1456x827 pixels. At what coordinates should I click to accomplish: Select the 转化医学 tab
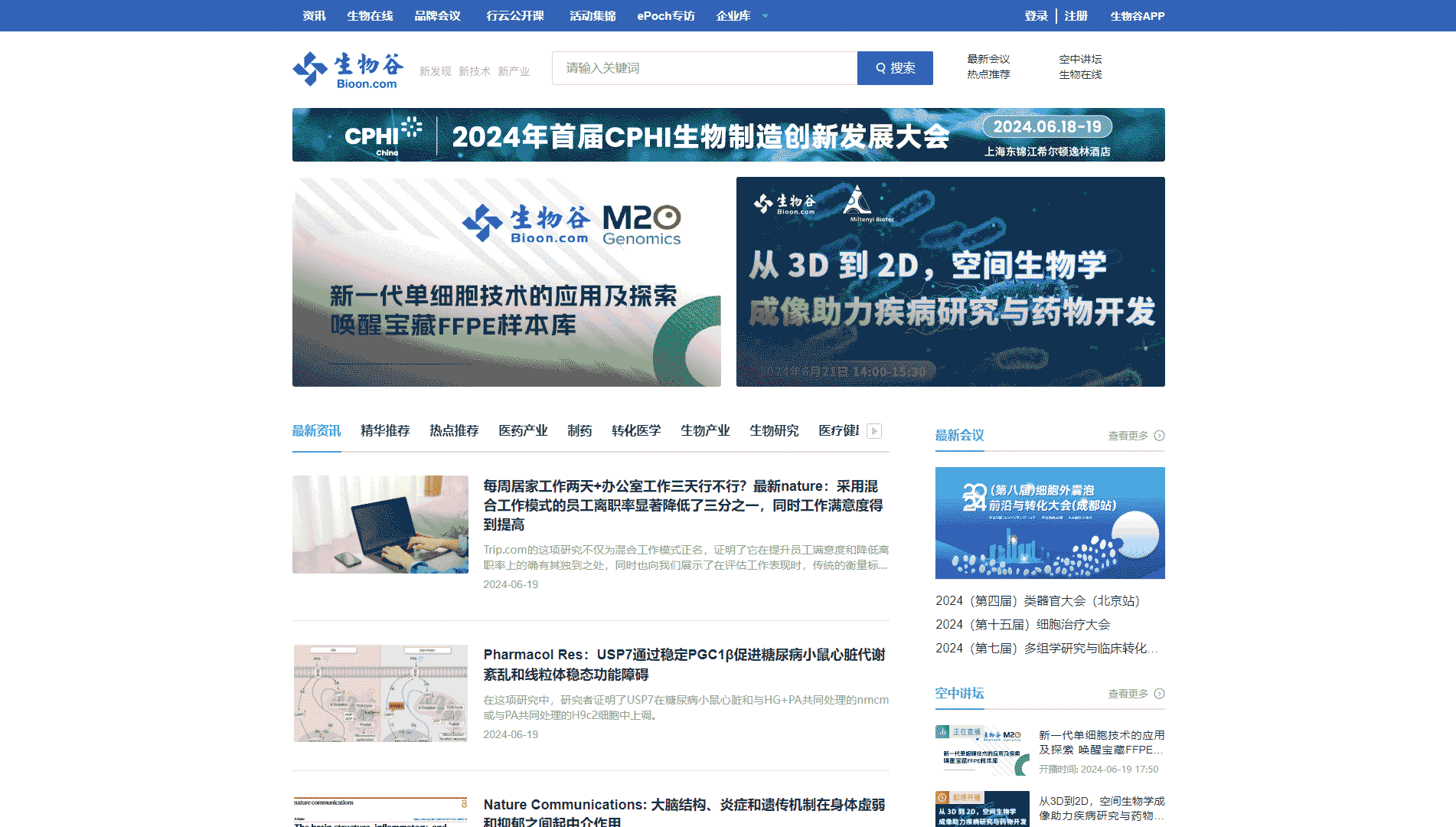click(x=636, y=430)
